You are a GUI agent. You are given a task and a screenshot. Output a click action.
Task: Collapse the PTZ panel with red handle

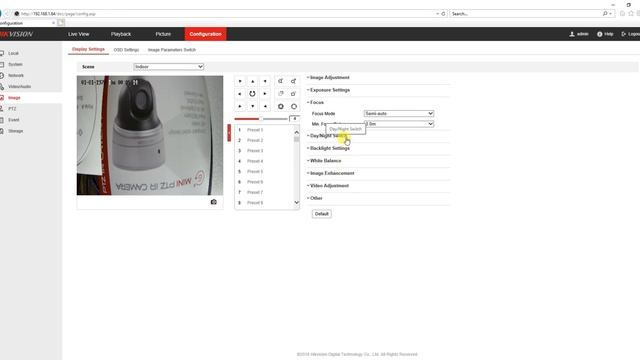coord(229,133)
